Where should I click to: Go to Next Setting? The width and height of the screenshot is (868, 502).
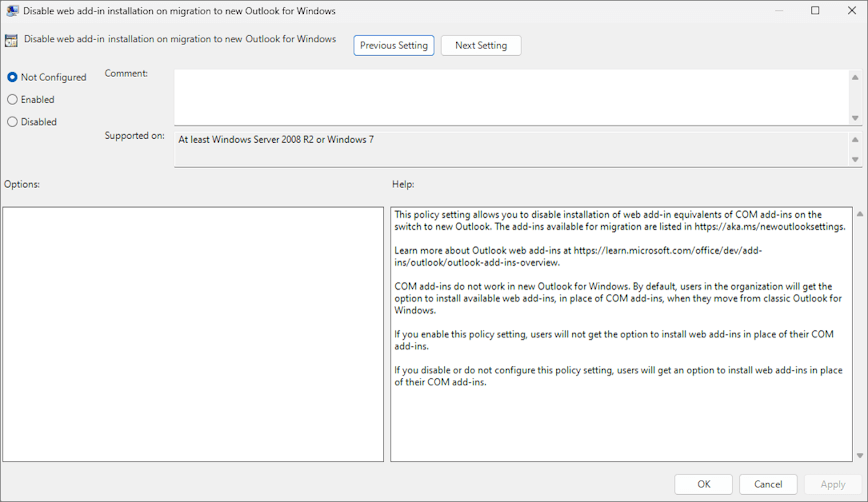[x=480, y=46]
